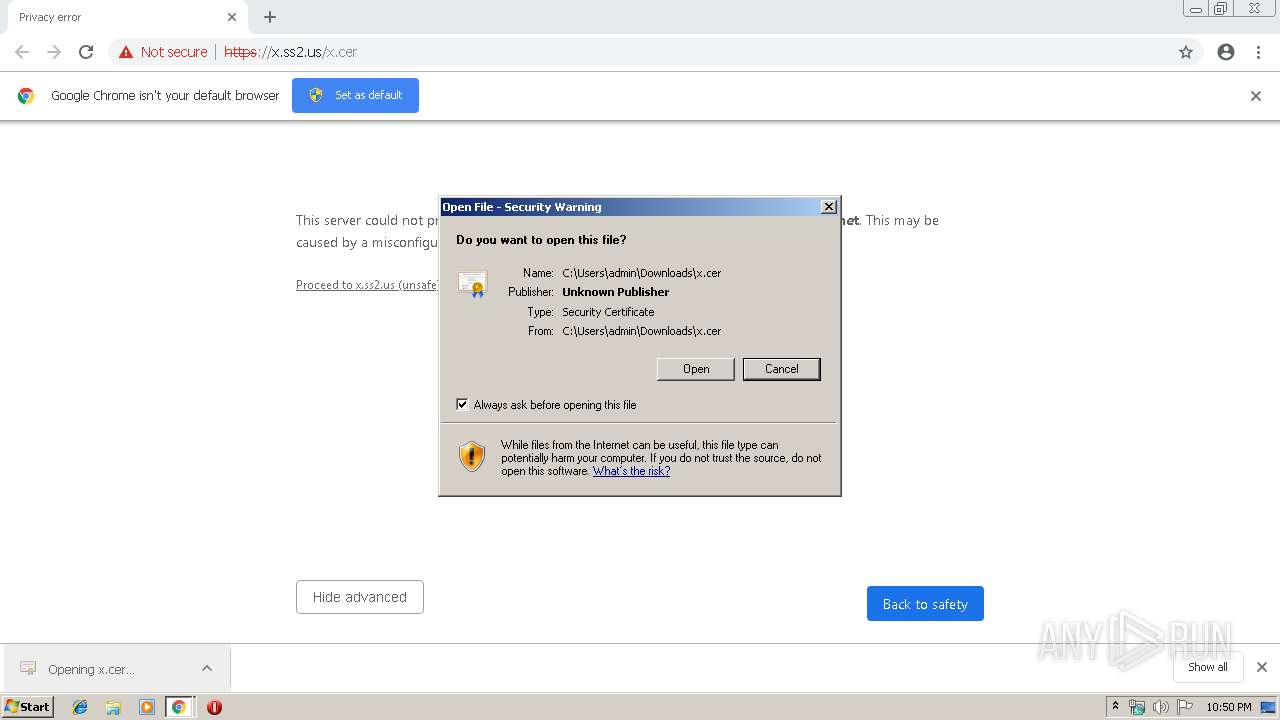Uncheck Always ask before opening this file
Image resolution: width=1280 pixels, height=720 pixels.
[x=462, y=405]
